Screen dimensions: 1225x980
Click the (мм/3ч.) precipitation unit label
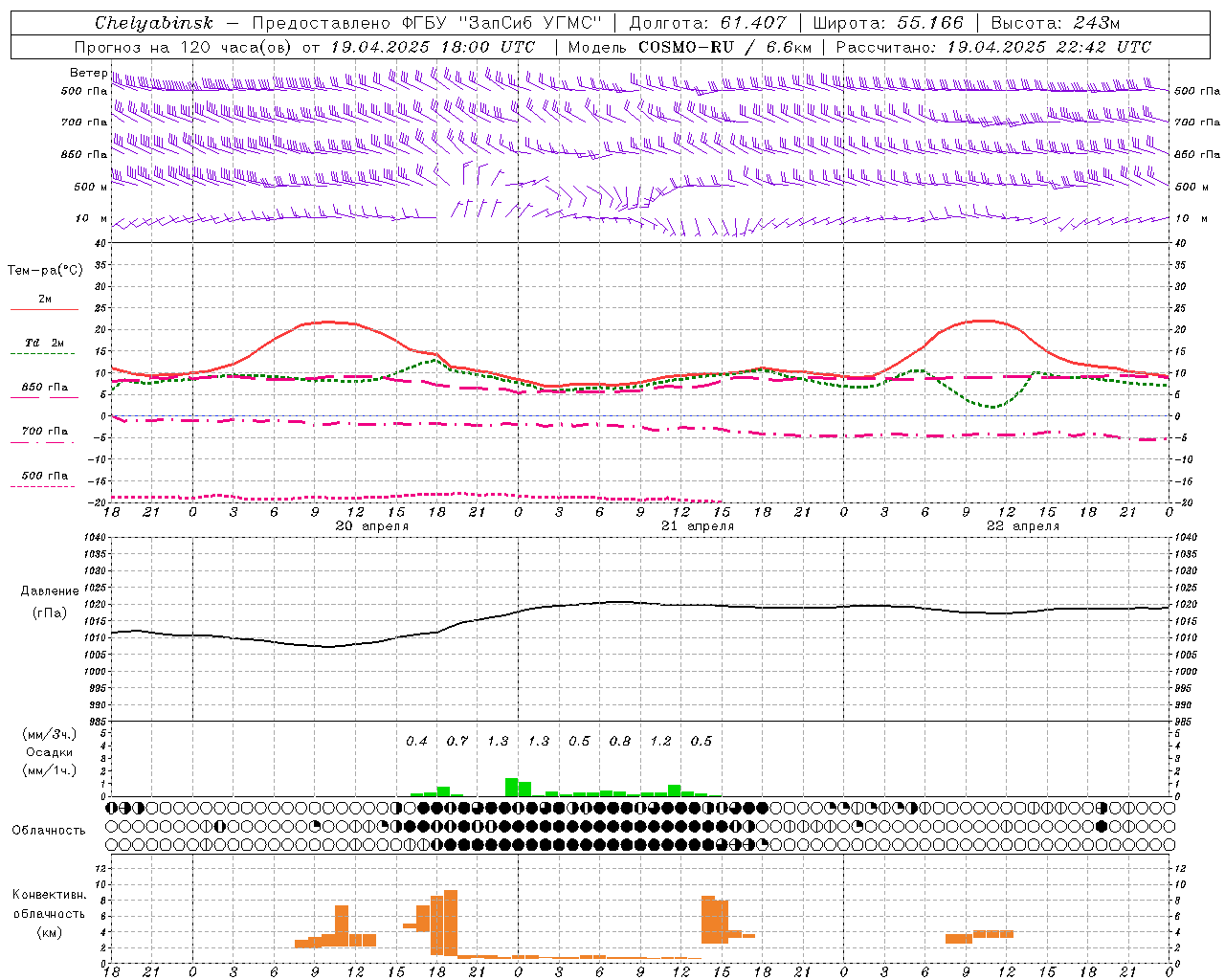pyautogui.click(x=49, y=735)
